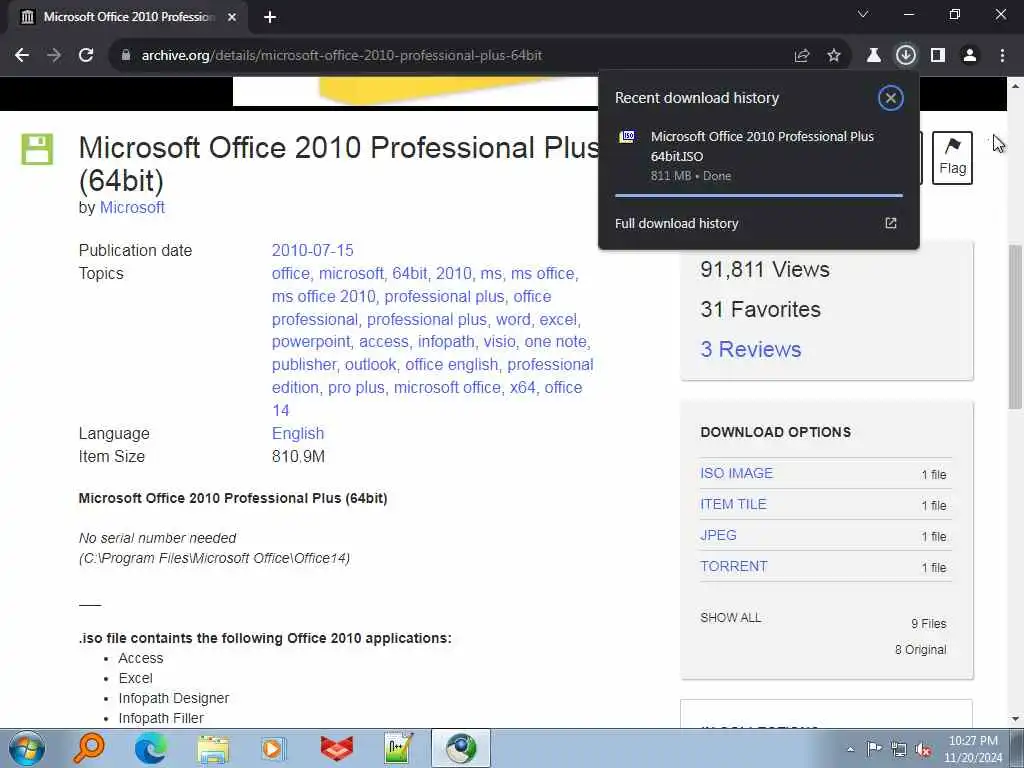This screenshot has height=768, width=1024.
Task: Click the '9 Files' count
Action: (929, 624)
